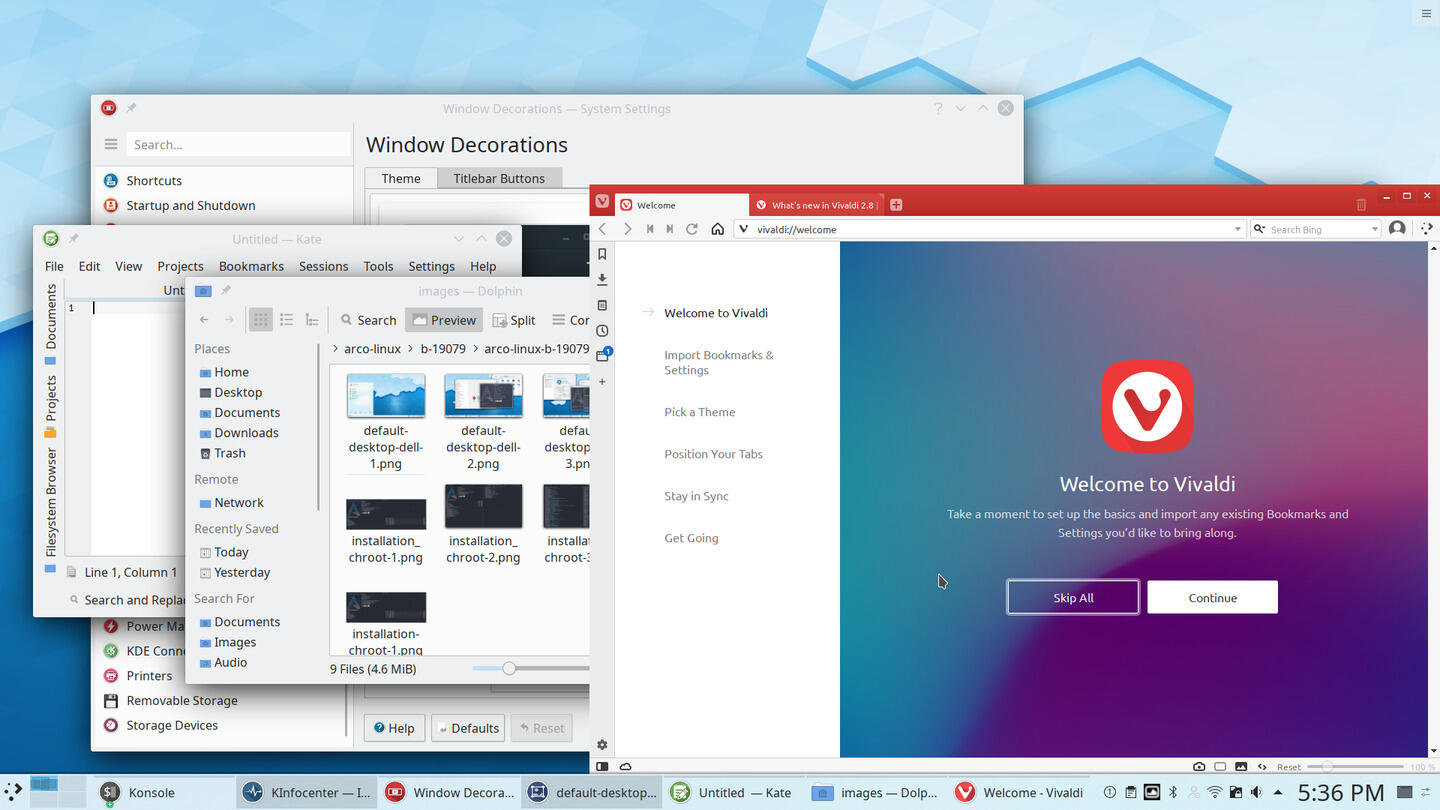Switch Dolphin to details view mode
This screenshot has height=810, width=1440.
pyautogui.click(x=312, y=320)
